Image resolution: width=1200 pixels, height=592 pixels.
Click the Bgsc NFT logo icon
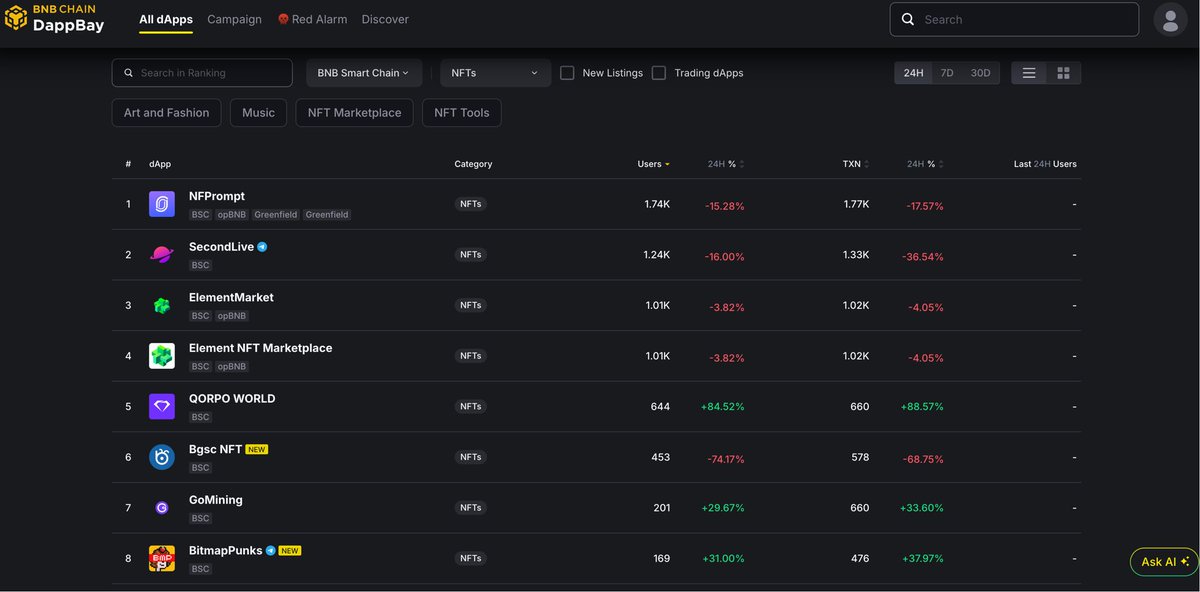coord(162,457)
